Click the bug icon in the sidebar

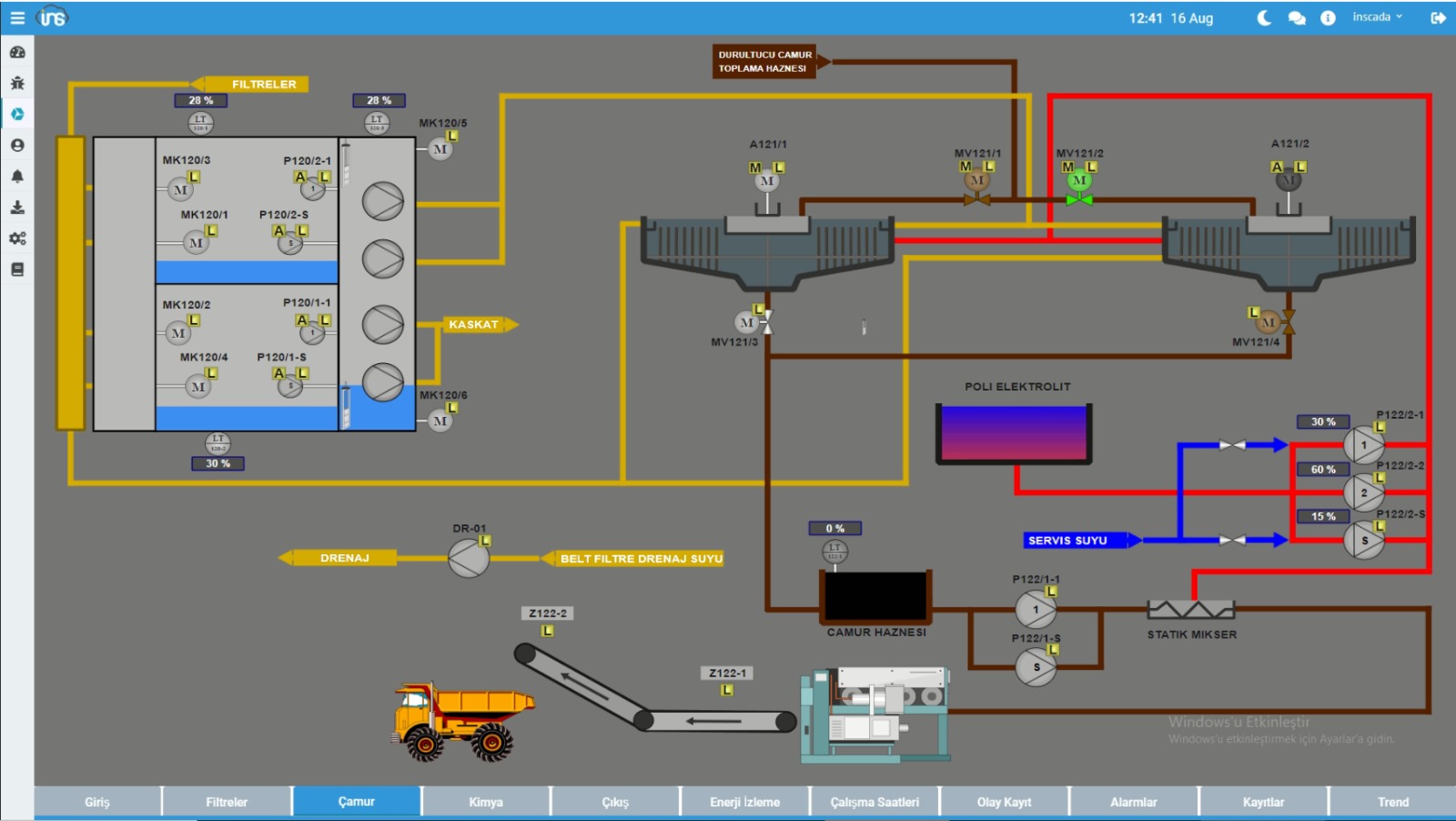pyautogui.click(x=17, y=83)
